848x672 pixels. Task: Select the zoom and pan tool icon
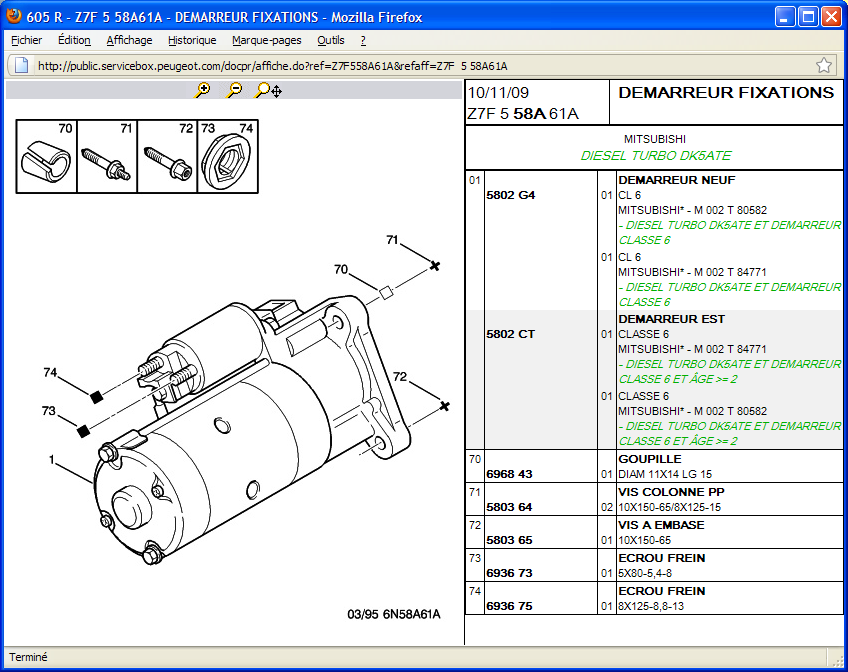tap(268, 90)
